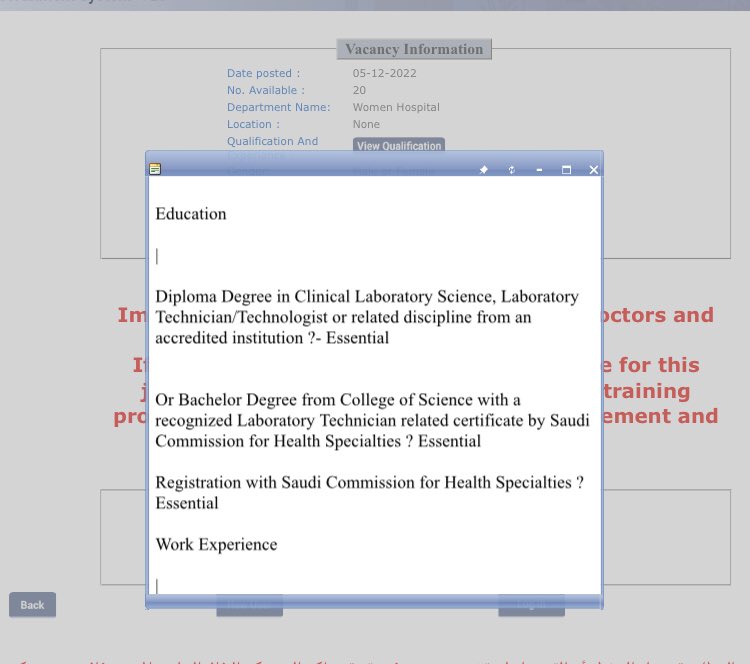Viewport: 750px width, 664px height.
Task: Click the Diploma Degree requirement paragraph
Action: click(x=367, y=317)
